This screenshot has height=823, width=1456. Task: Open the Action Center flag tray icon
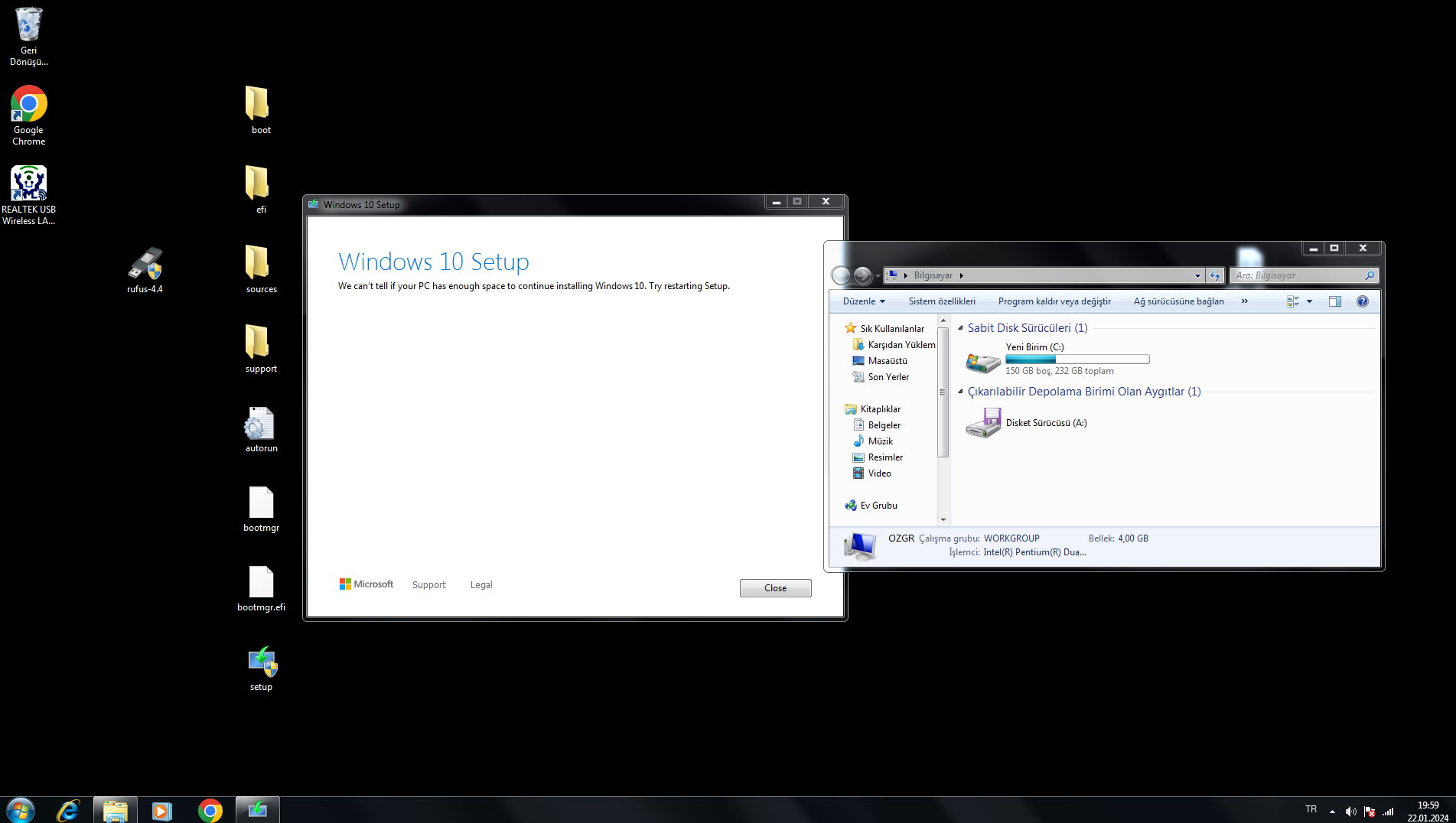(1370, 812)
